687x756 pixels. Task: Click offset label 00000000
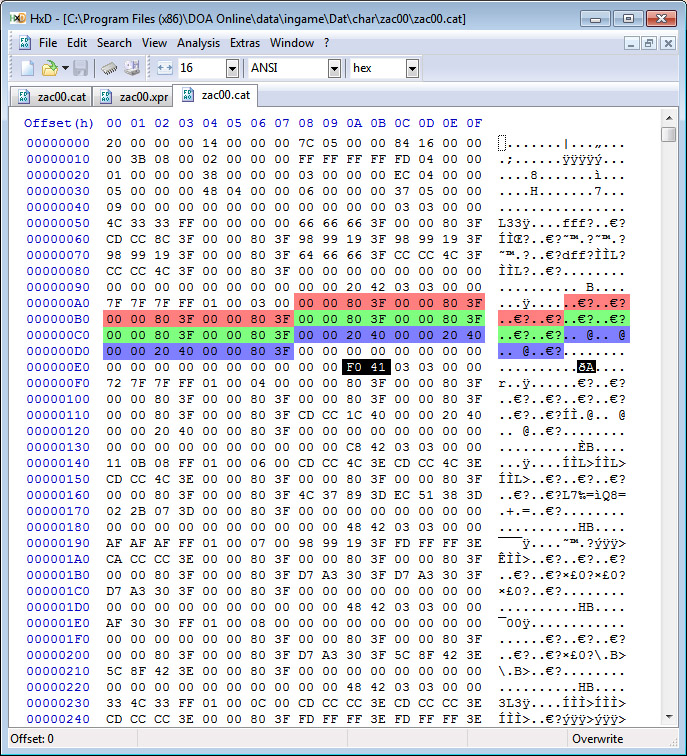pos(58,143)
